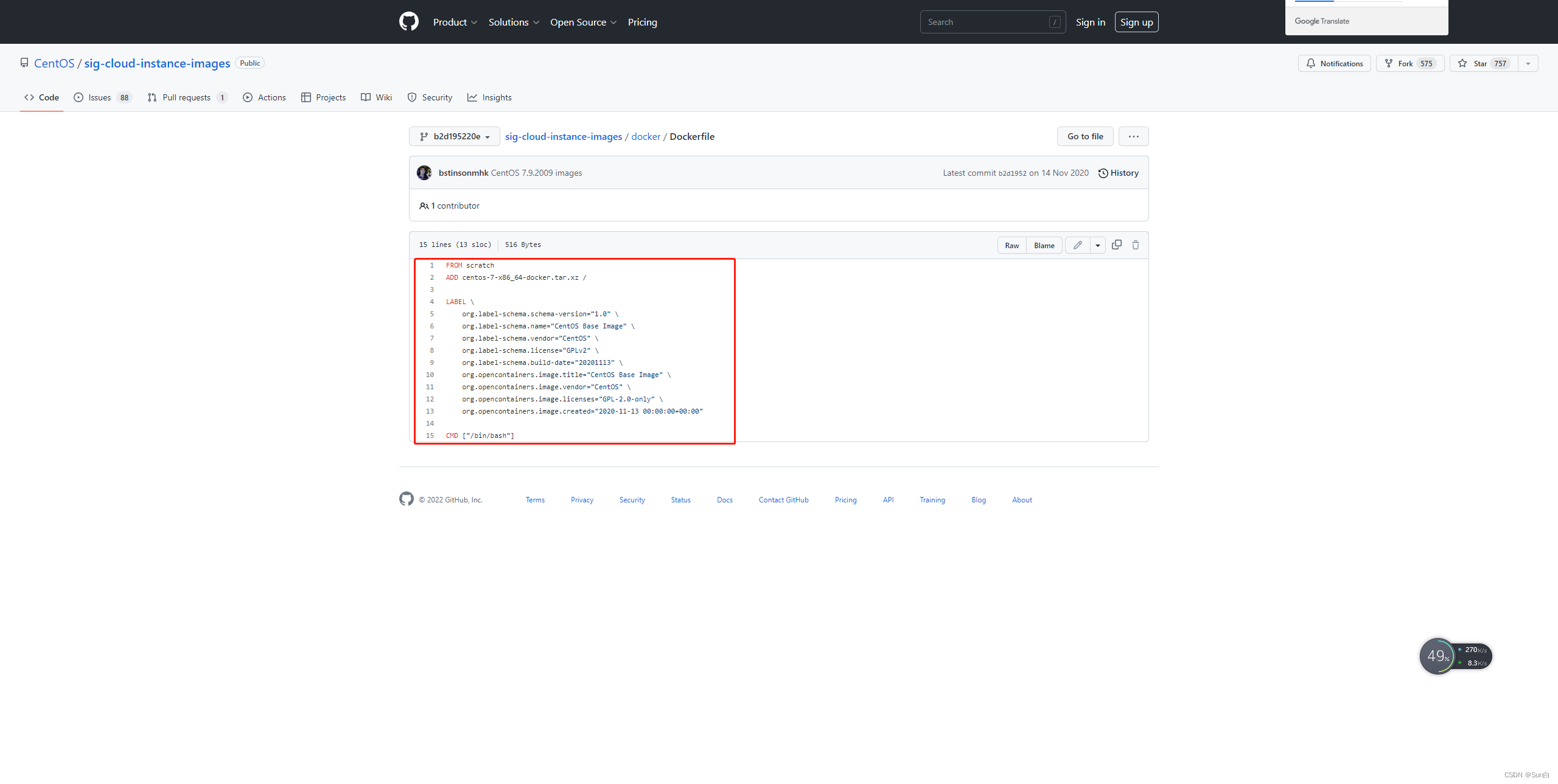Screen dimensions: 1558x784
Task: Open the Code tab in repository
Action: [x=41, y=97]
